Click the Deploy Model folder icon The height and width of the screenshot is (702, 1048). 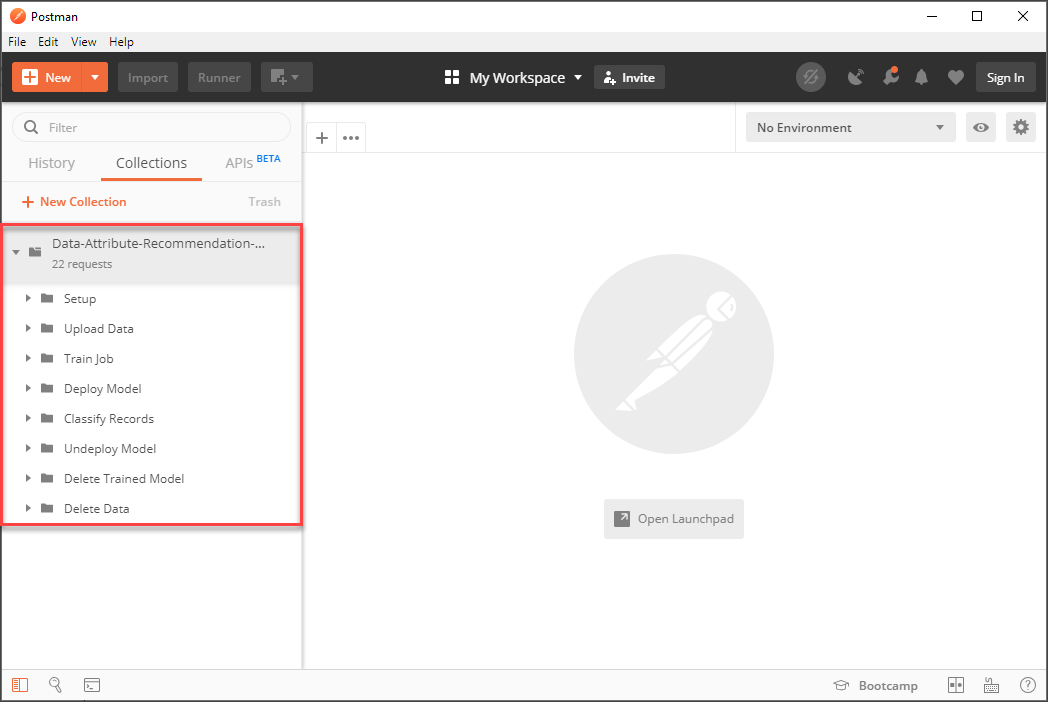47,388
